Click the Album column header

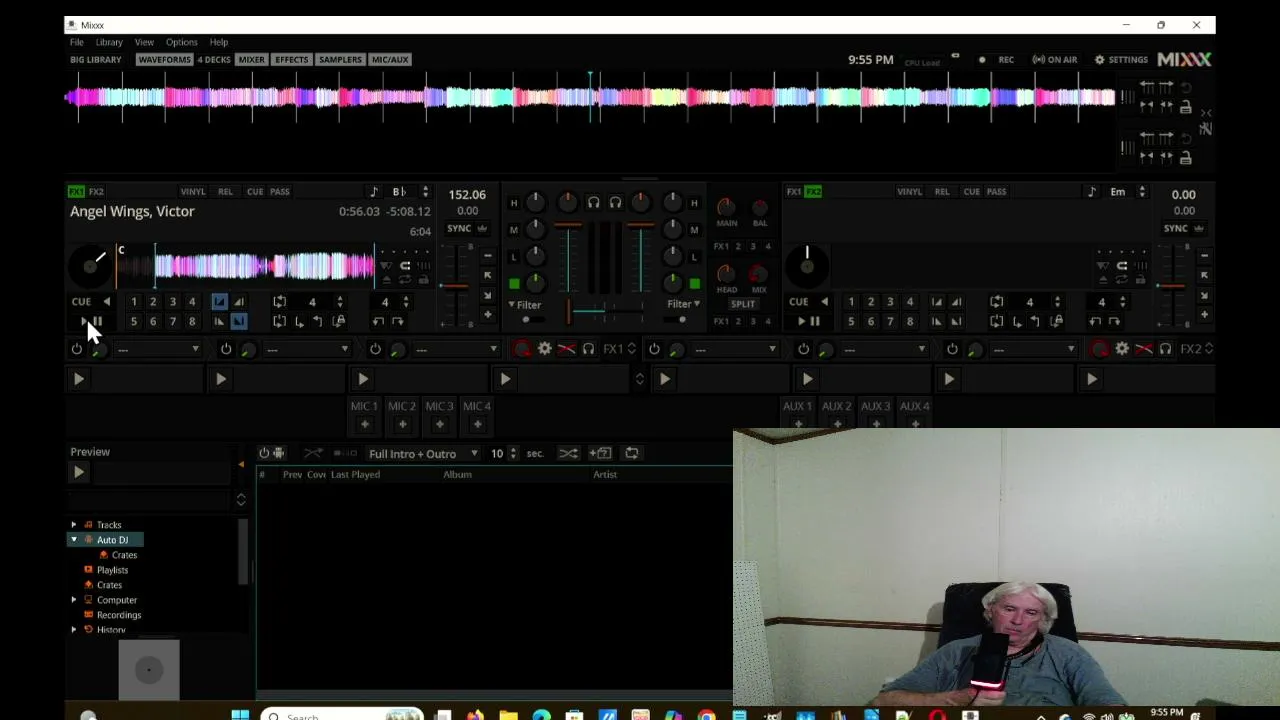pos(457,474)
